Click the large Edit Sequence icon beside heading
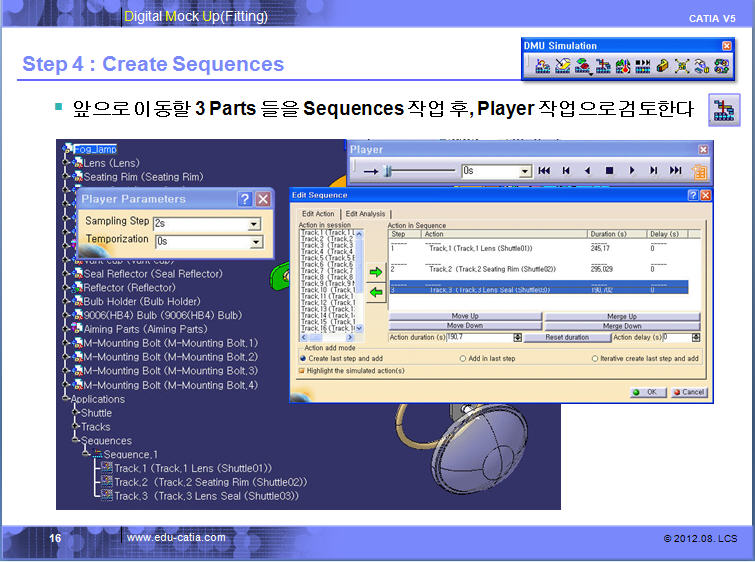This screenshot has width=755, height=562. [x=723, y=111]
